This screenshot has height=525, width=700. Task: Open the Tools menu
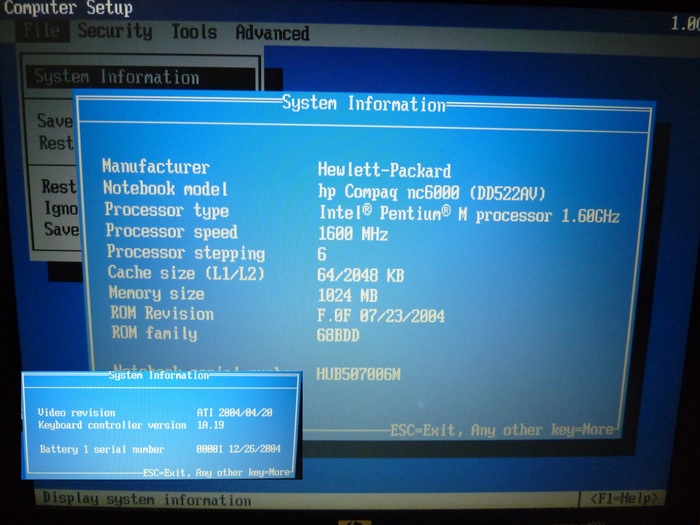pos(193,32)
